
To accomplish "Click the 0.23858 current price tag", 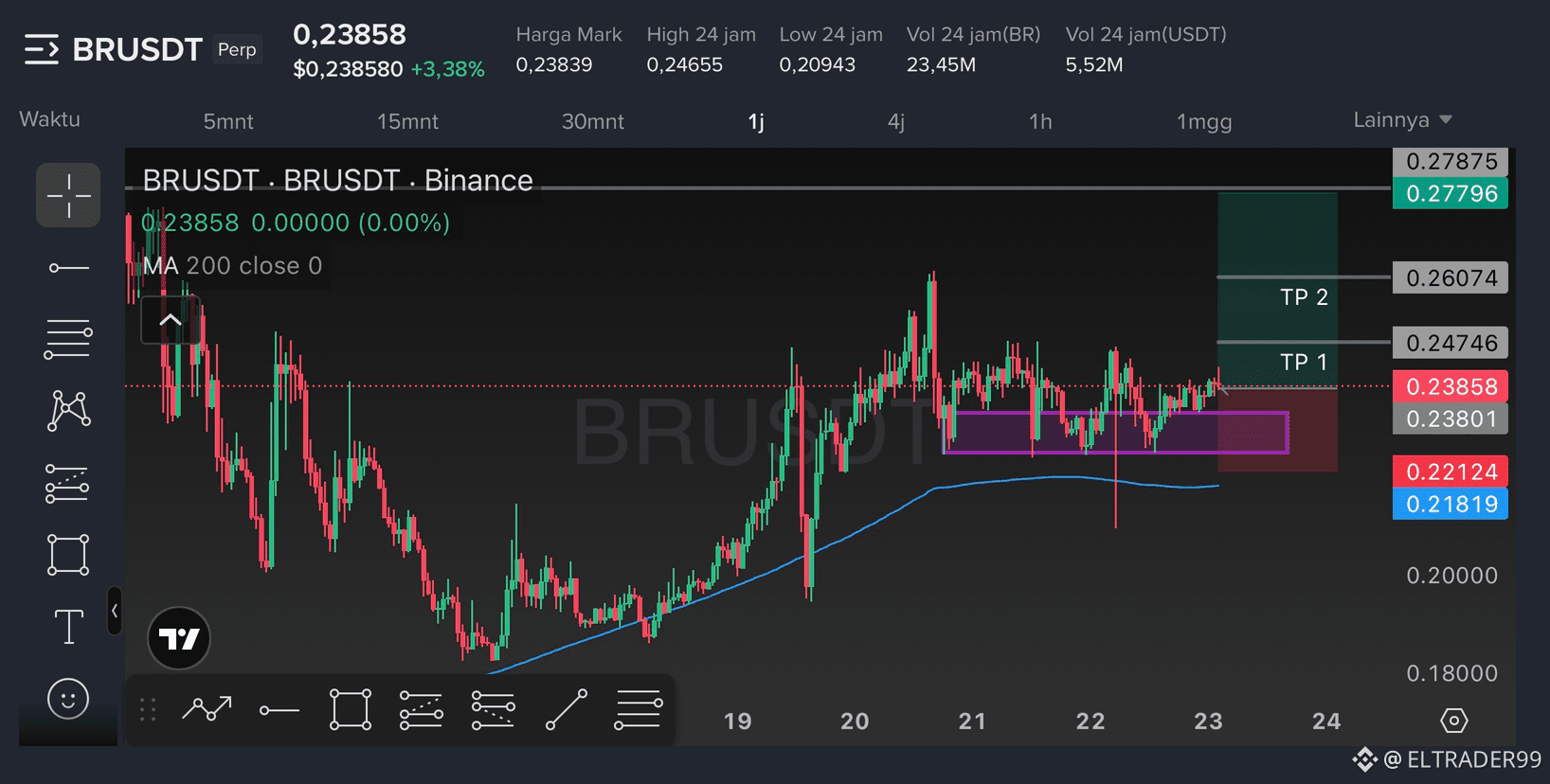I will [x=1451, y=386].
